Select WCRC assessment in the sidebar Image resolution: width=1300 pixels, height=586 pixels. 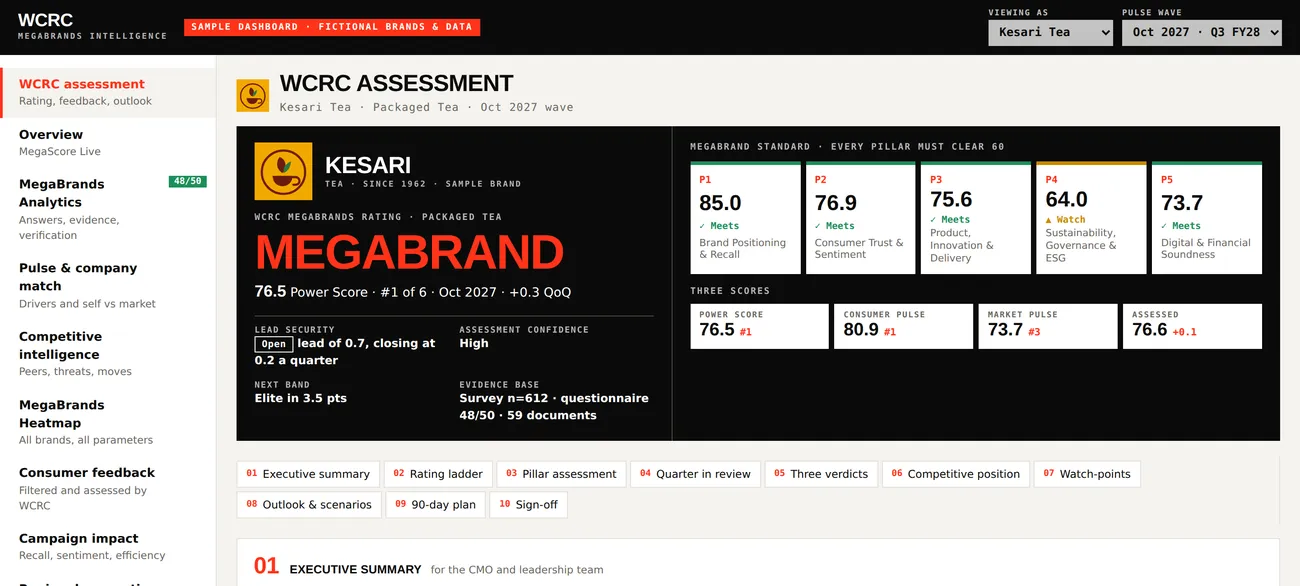[108, 92]
